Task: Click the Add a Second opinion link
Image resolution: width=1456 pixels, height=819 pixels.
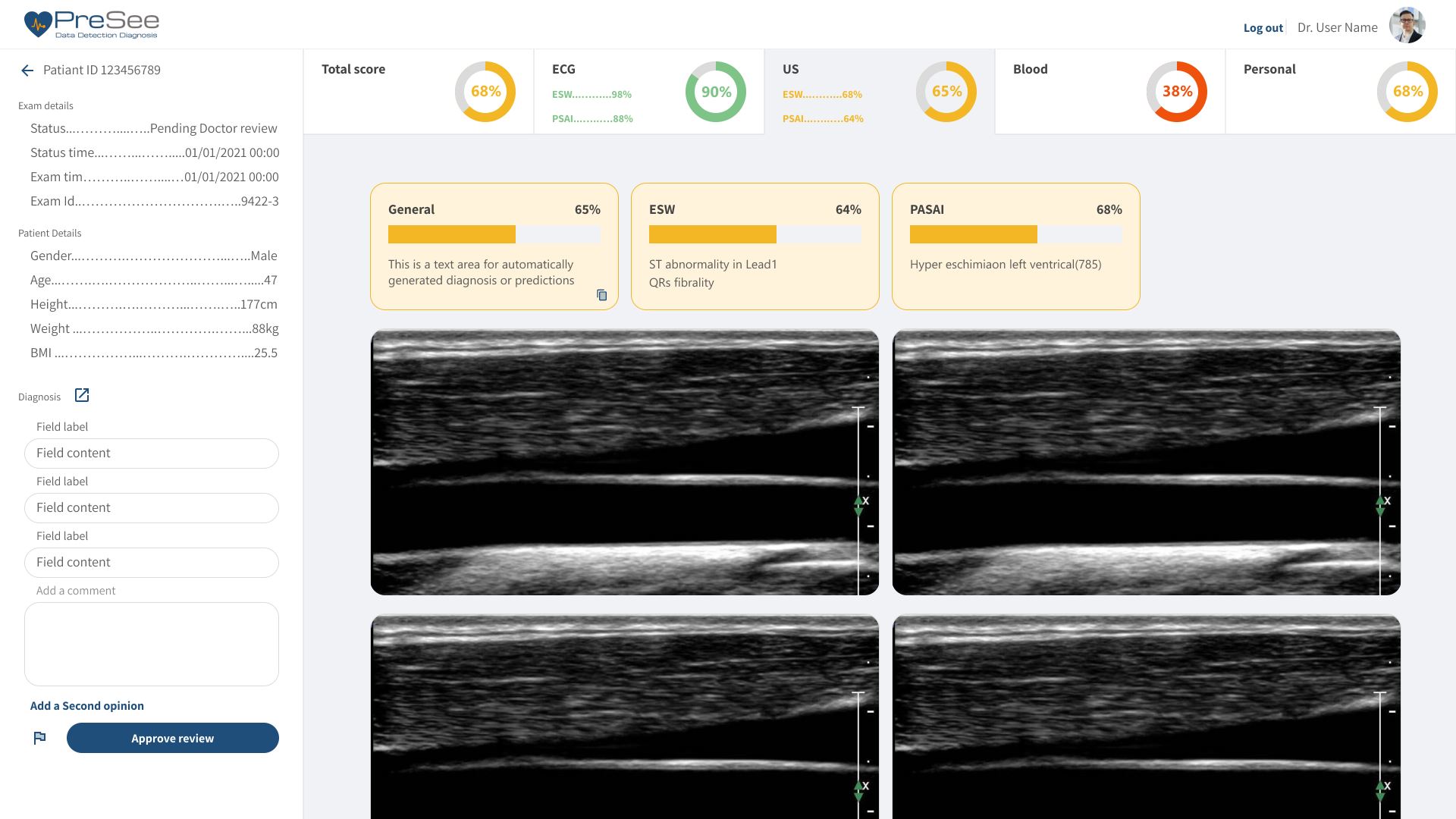Action: [x=87, y=706]
